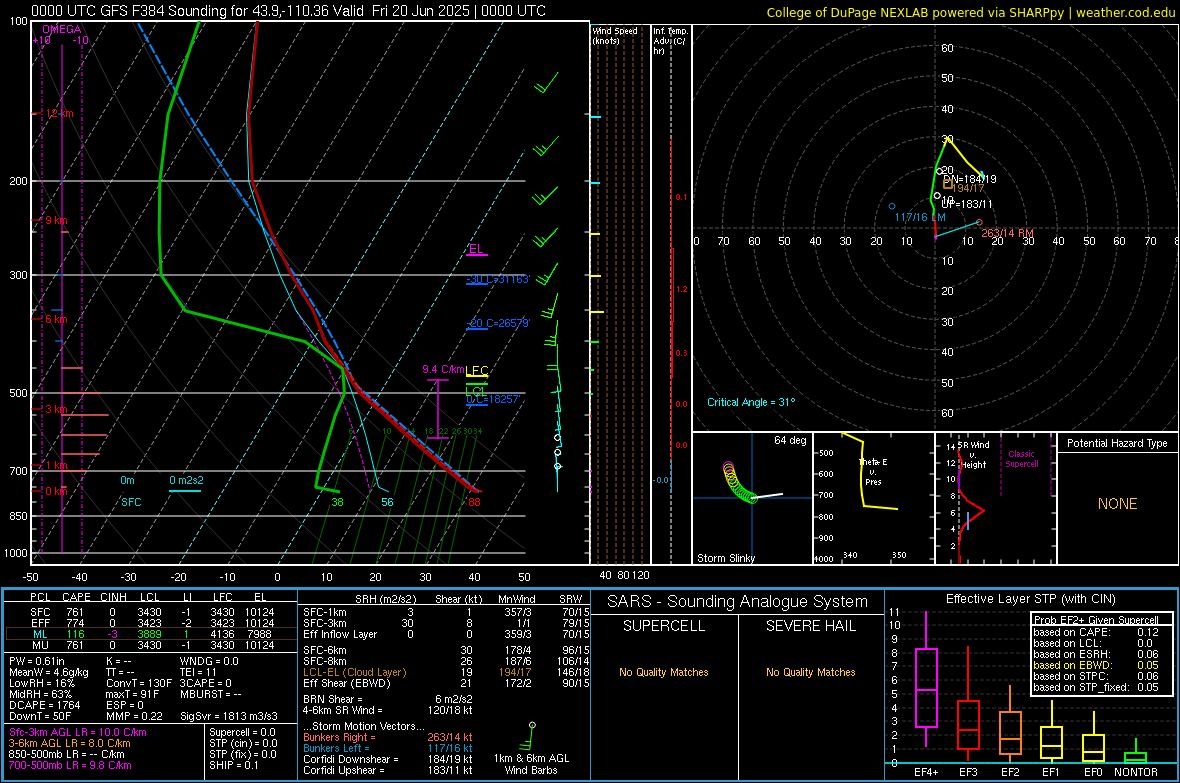This screenshot has width=1180, height=783.
Task: Click the '263/14 RM' right mover label
Action: [1007, 233]
